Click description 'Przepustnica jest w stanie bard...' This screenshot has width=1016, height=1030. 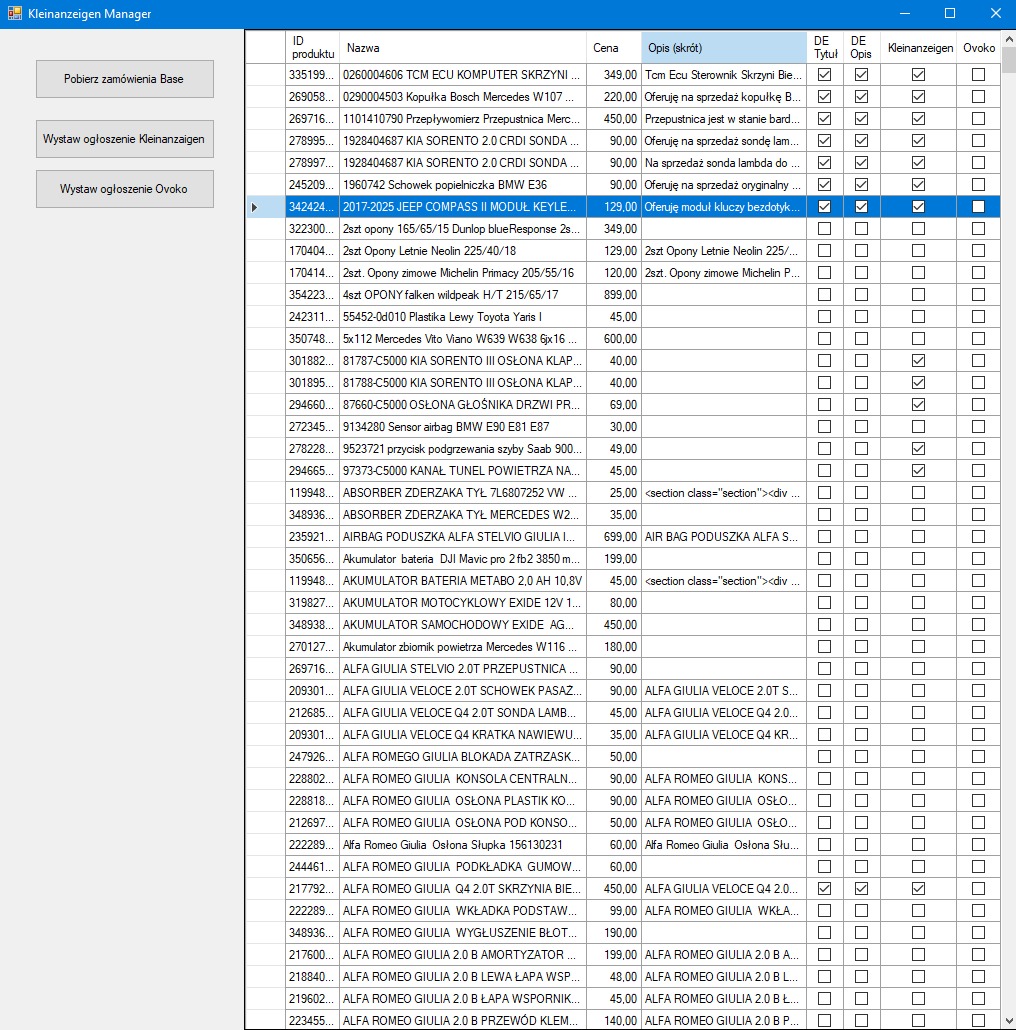click(x=724, y=119)
